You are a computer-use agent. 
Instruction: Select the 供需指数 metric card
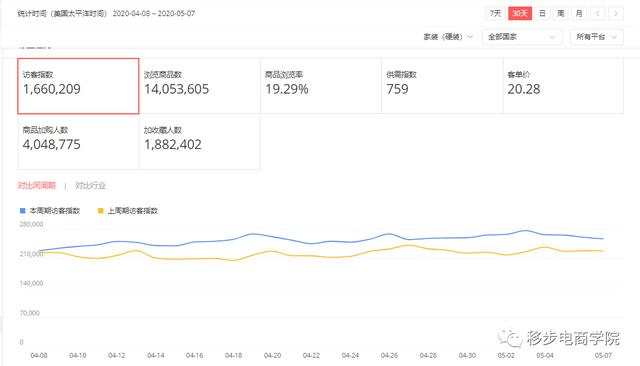442,86
